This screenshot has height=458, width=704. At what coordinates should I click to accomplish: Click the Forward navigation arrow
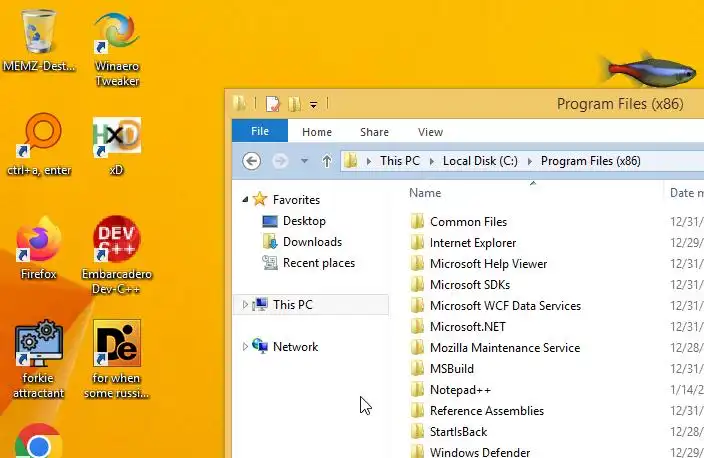(280, 161)
